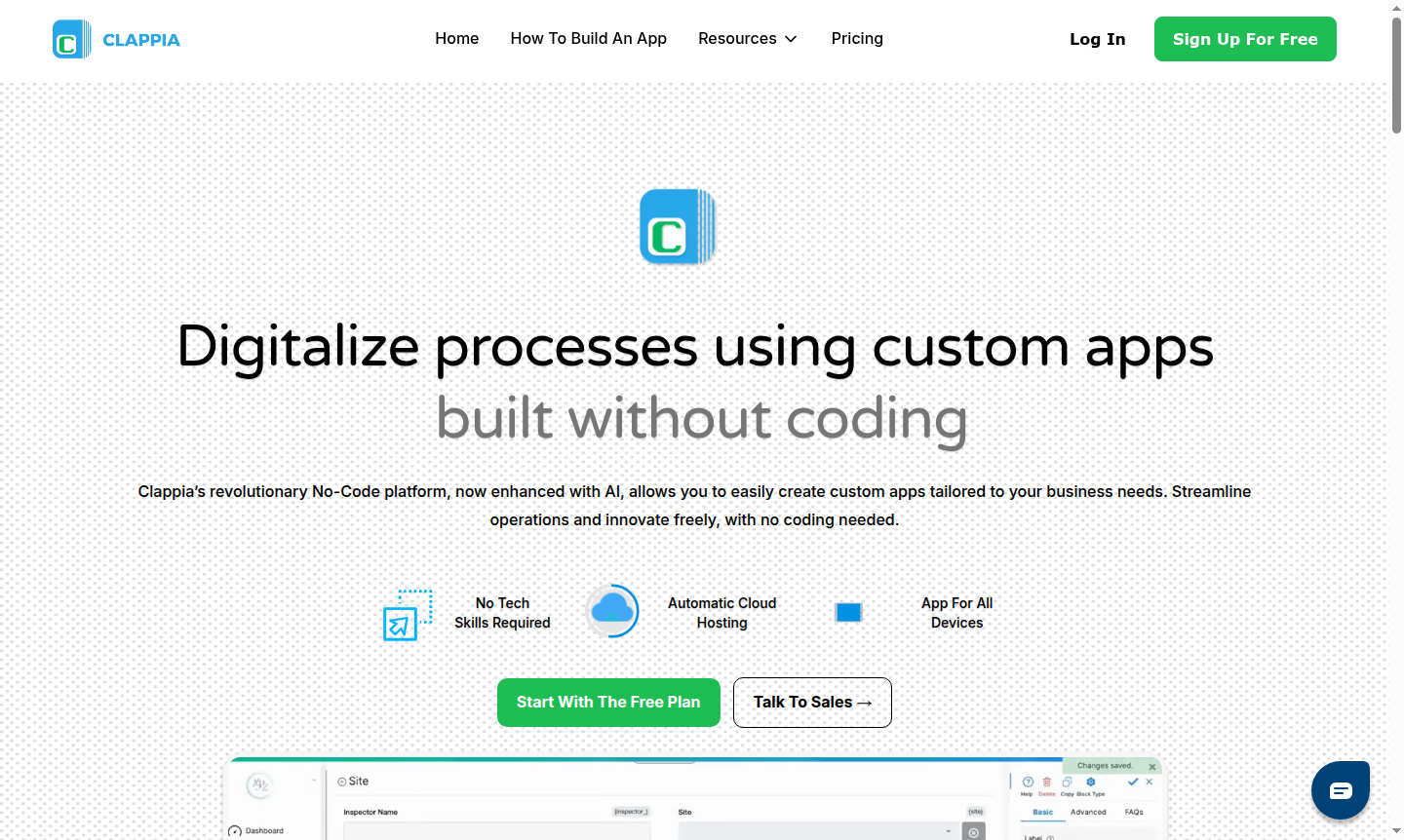Viewport: 1404px width, 840px height.
Task: Click Start With The Free Plan
Action: point(608,702)
